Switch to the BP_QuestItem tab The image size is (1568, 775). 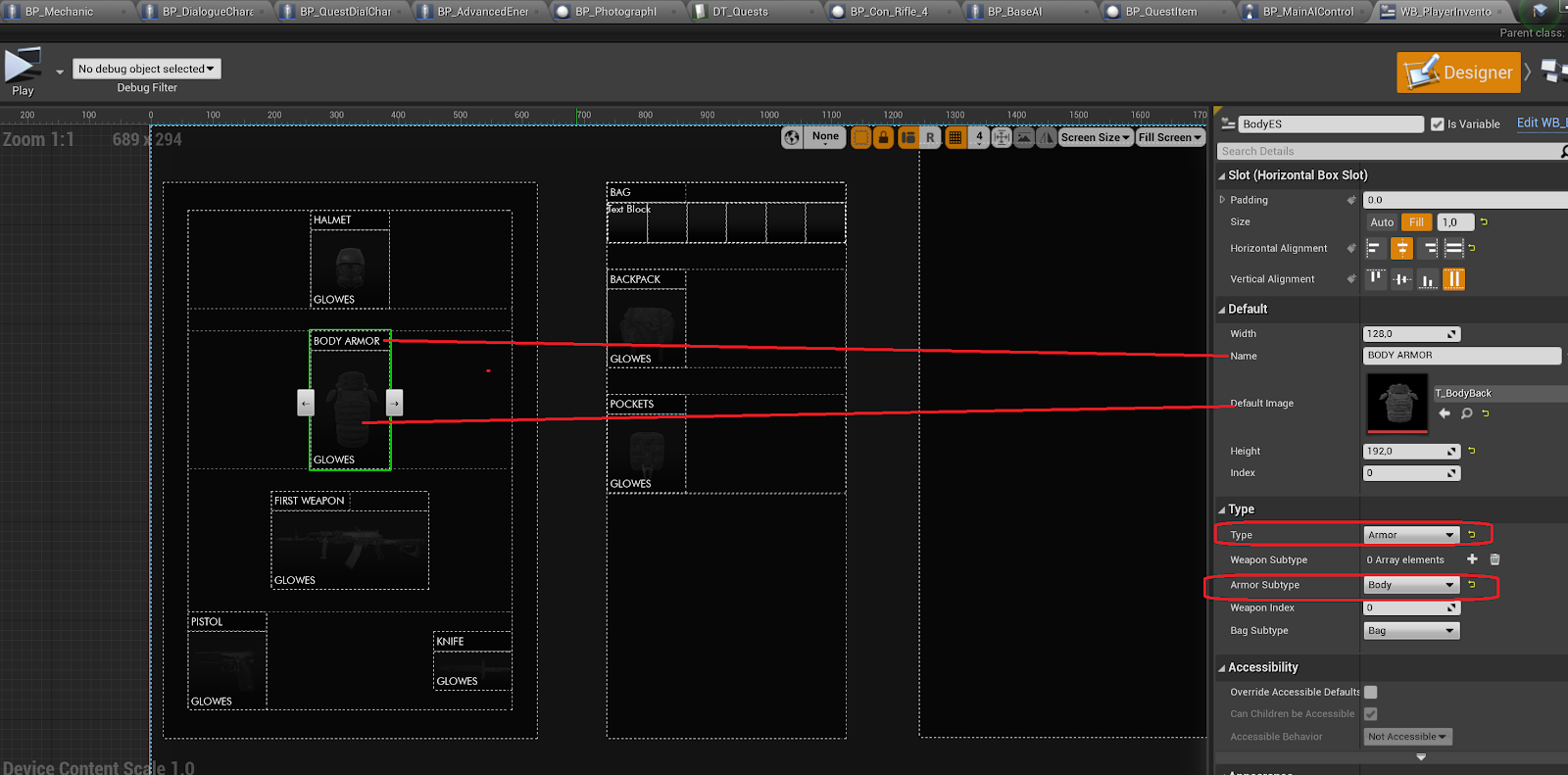(1161, 12)
